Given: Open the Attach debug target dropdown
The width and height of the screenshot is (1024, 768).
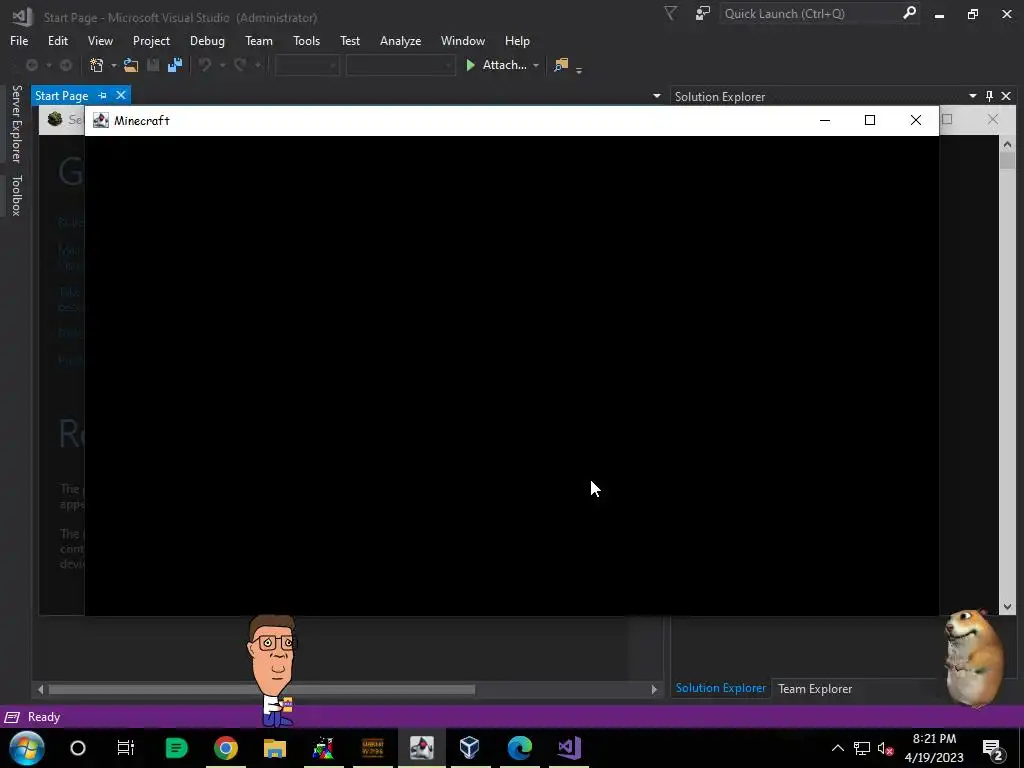Looking at the screenshot, I should [536, 65].
